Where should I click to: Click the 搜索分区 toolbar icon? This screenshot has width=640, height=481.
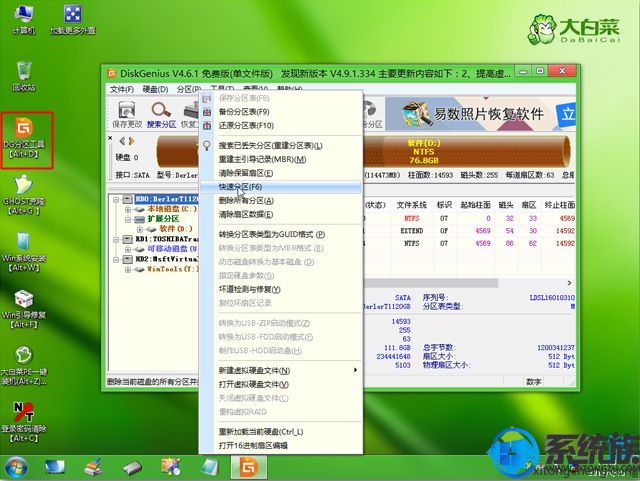point(161,115)
